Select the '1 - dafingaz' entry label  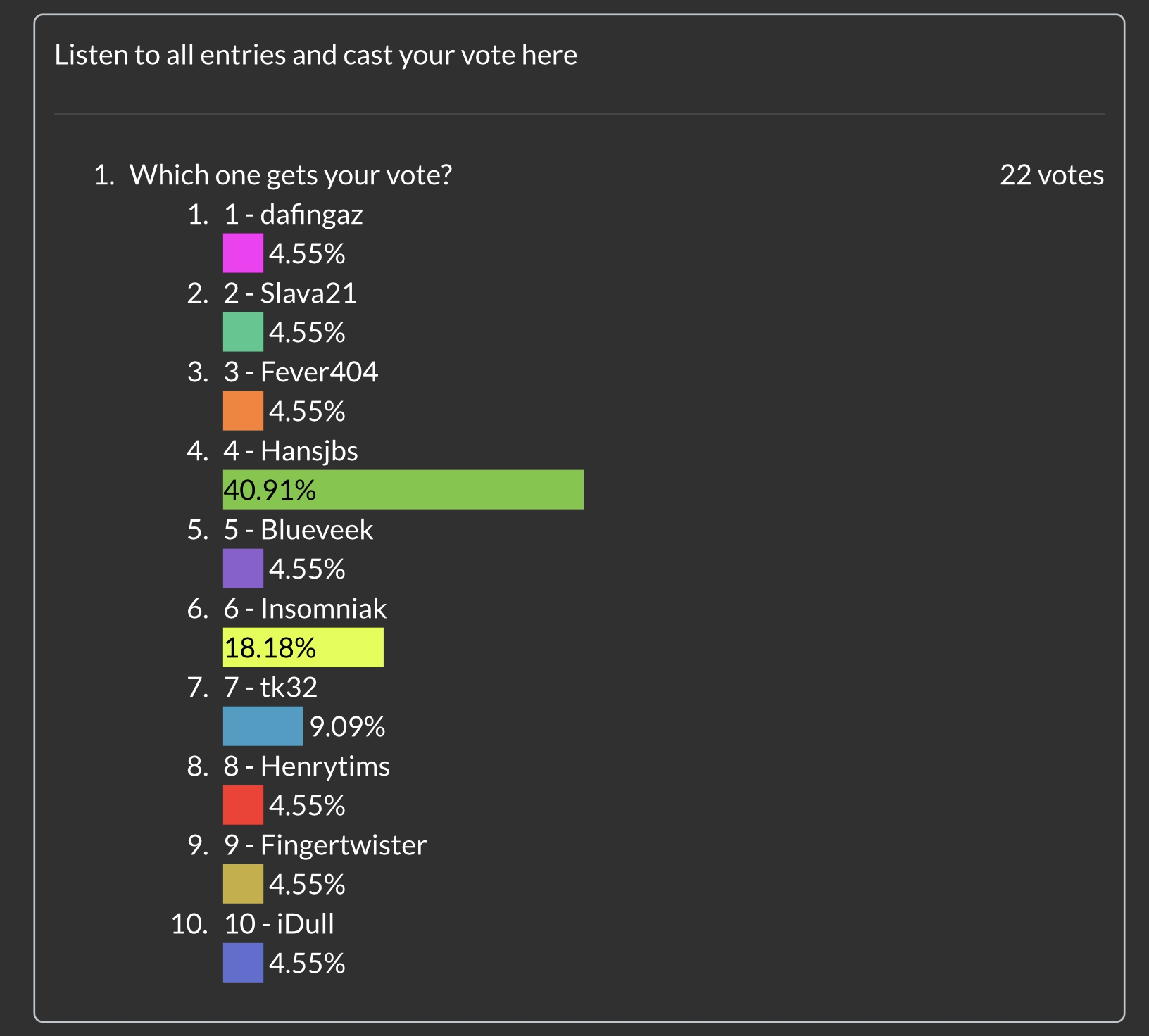pos(294,215)
